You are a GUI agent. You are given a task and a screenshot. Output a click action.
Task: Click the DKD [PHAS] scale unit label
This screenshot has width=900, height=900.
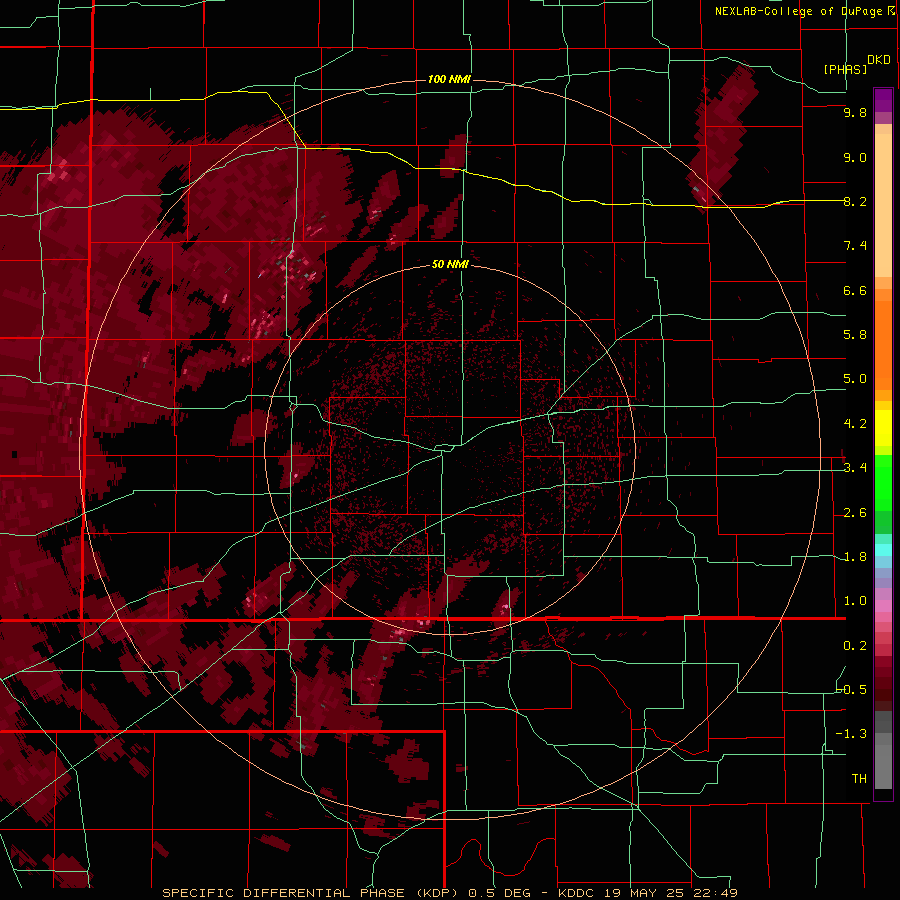click(856, 64)
